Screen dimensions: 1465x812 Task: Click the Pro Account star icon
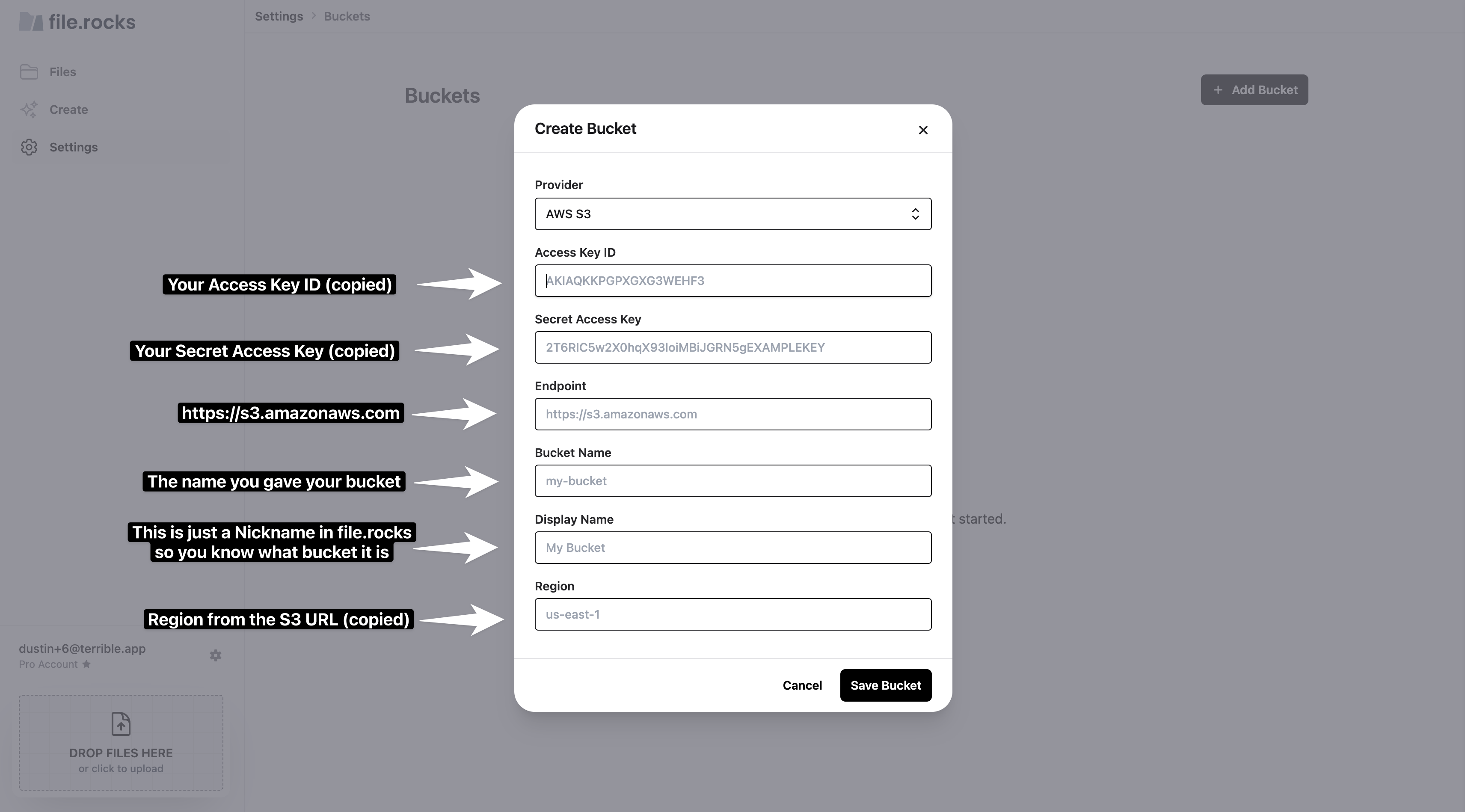[86, 664]
